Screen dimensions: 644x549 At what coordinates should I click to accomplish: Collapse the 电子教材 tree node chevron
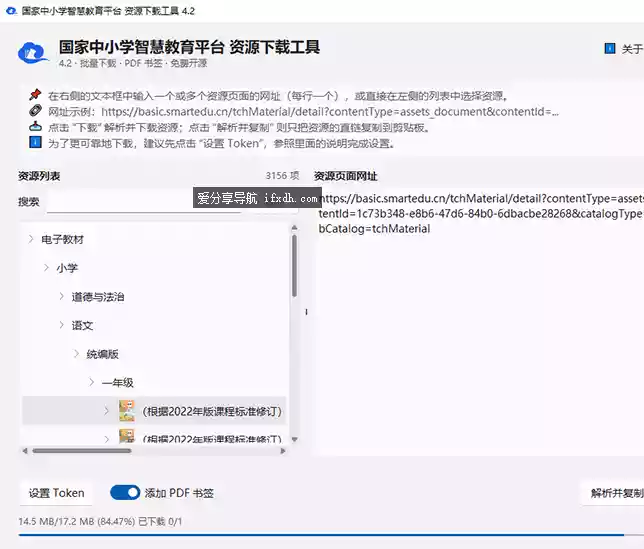coord(31,239)
